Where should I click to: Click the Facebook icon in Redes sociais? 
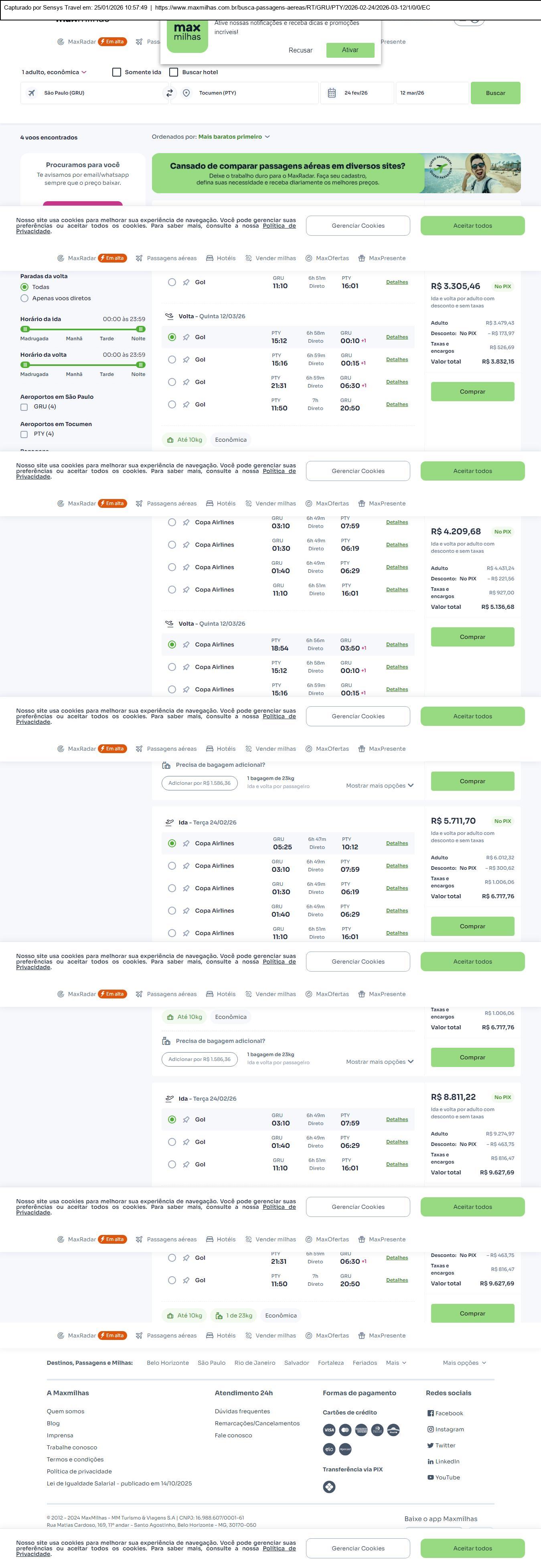click(430, 1413)
